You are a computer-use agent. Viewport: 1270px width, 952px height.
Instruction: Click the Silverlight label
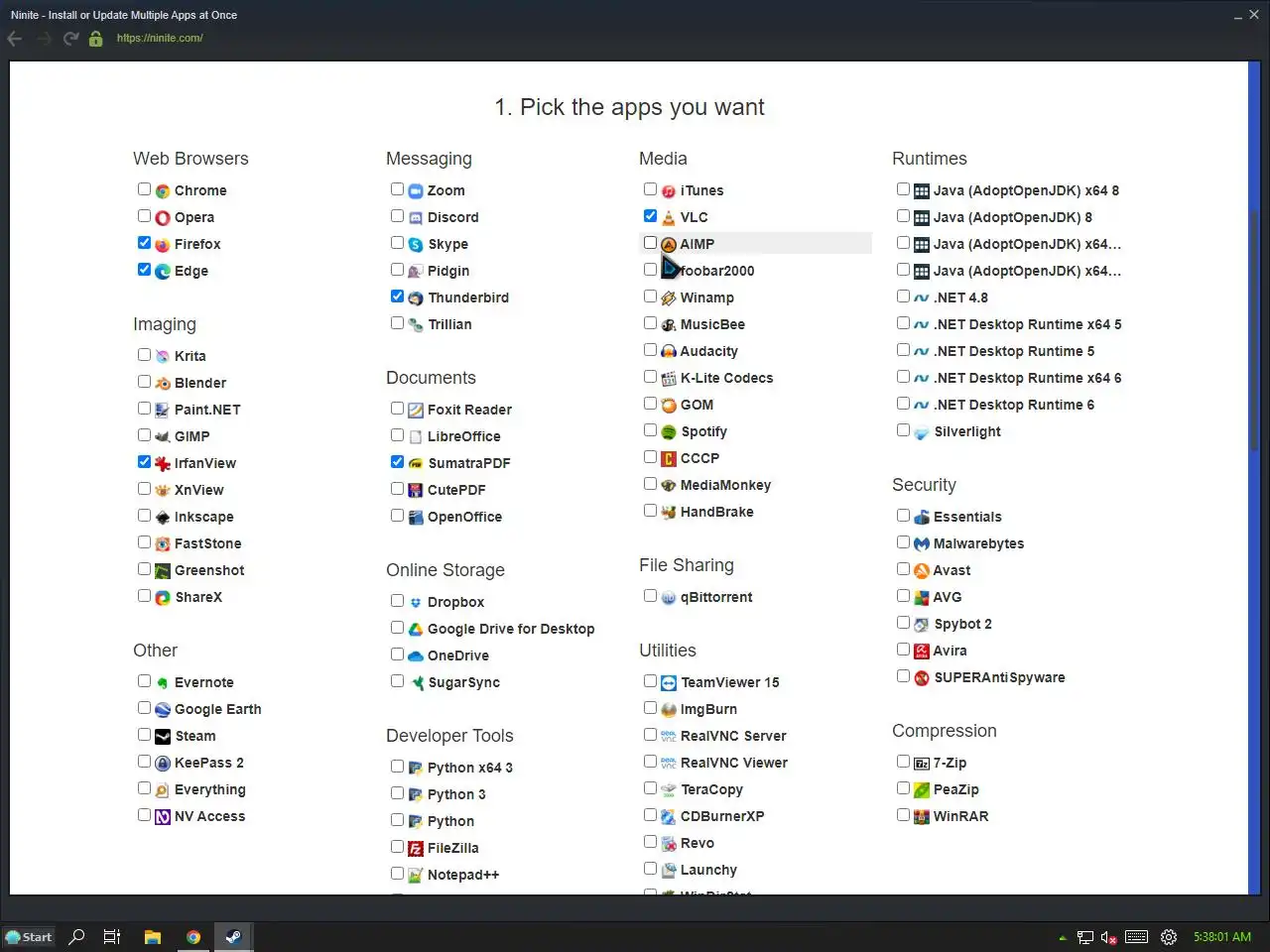pos(967,431)
